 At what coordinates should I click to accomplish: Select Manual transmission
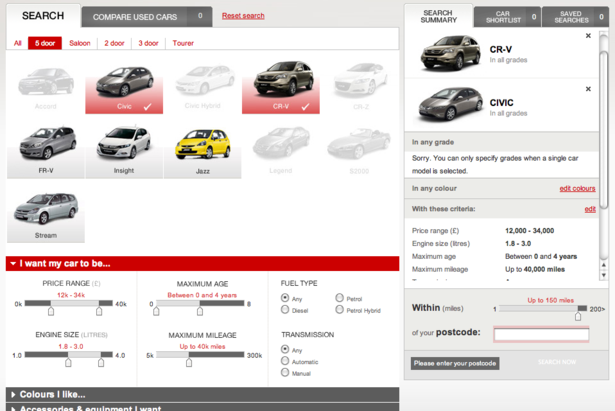[285, 373]
